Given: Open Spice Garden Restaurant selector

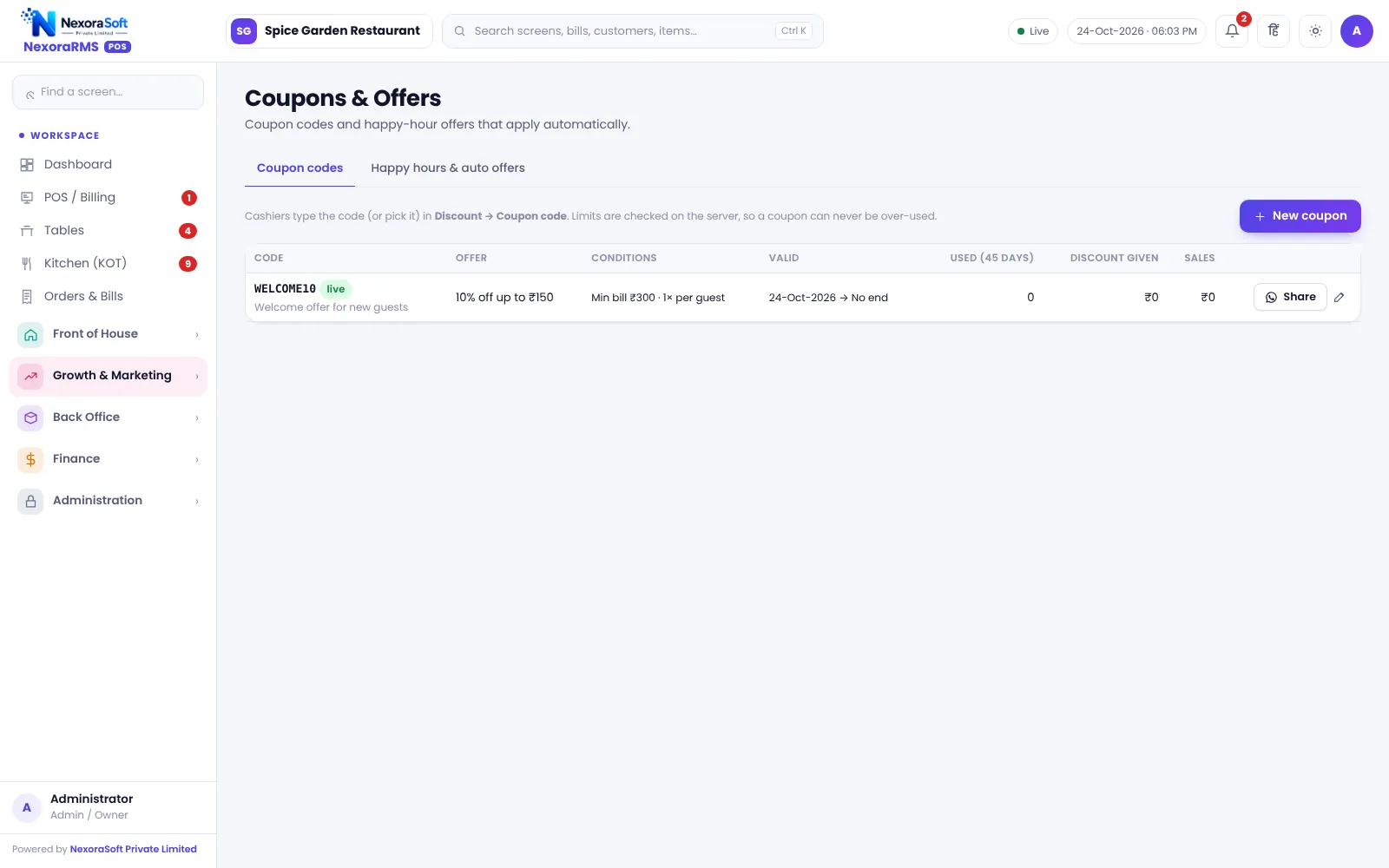Looking at the screenshot, I should pyautogui.click(x=329, y=31).
